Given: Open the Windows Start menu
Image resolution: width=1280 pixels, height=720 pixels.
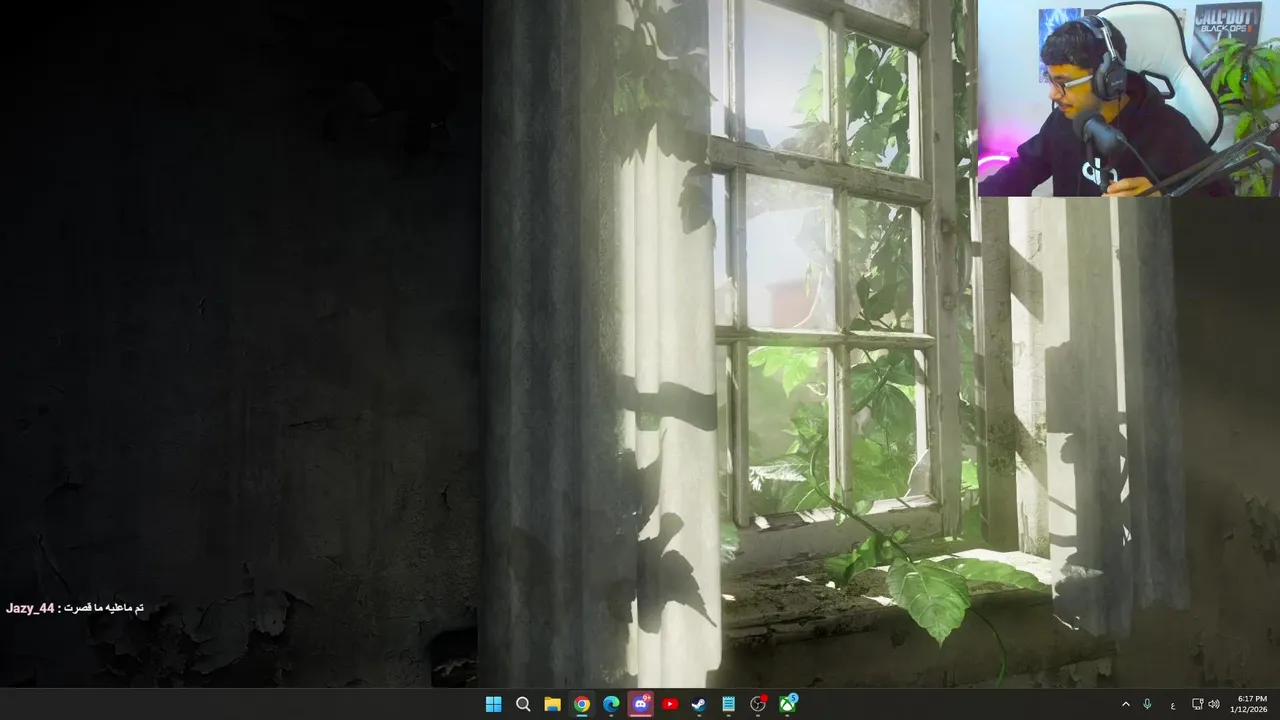Looking at the screenshot, I should click(x=493, y=704).
